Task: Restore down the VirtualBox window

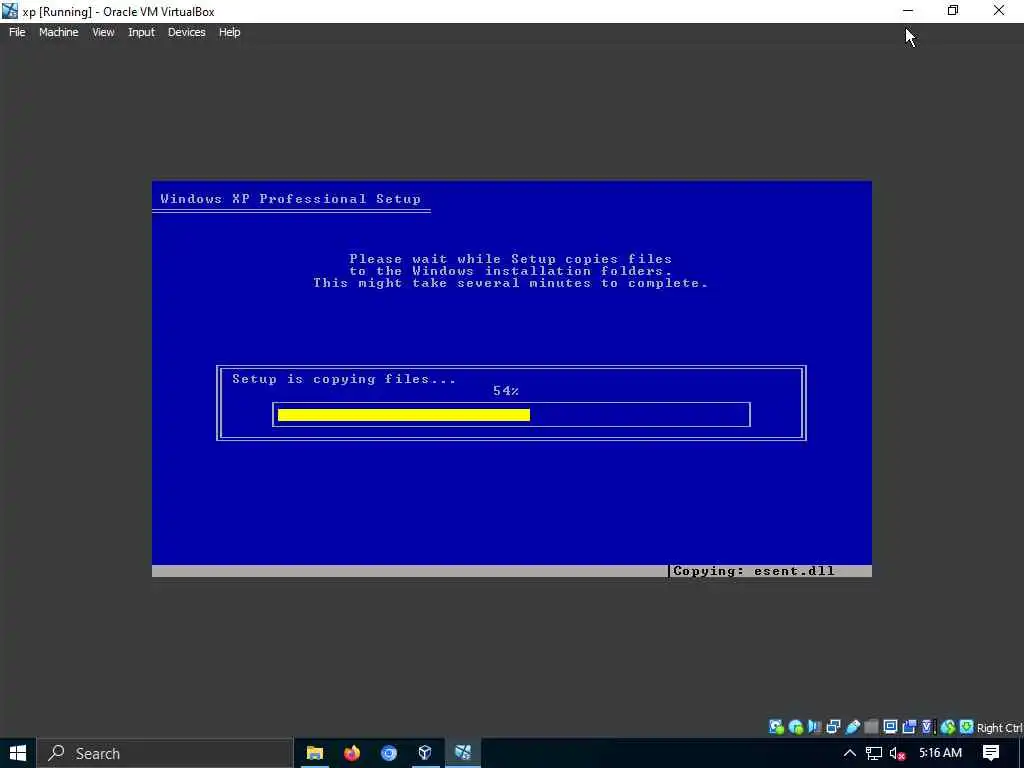Action: click(x=953, y=11)
